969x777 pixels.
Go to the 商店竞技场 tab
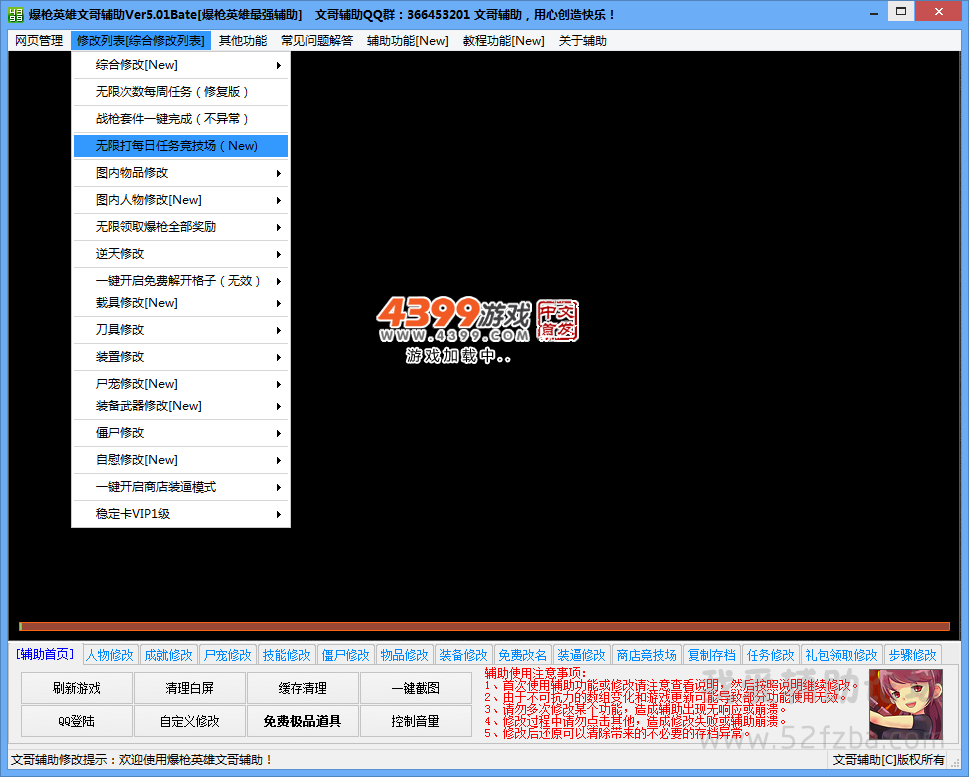point(646,655)
